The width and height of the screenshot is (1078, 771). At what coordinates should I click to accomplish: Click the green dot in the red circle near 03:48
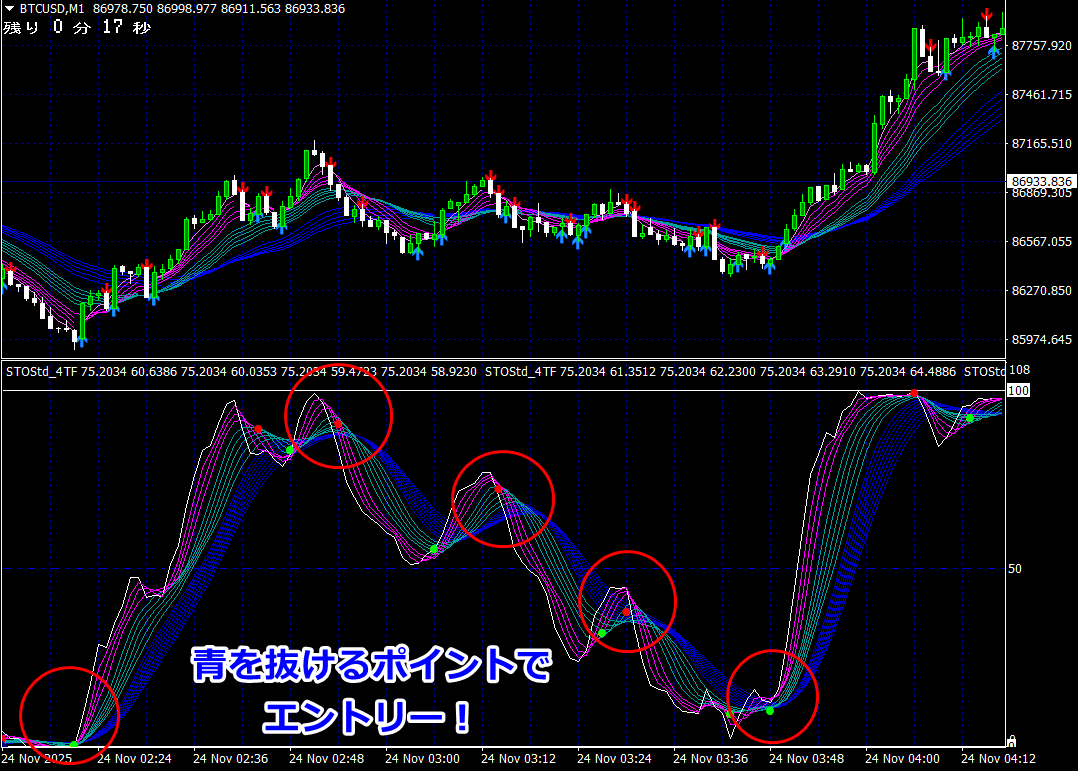coord(769,710)
